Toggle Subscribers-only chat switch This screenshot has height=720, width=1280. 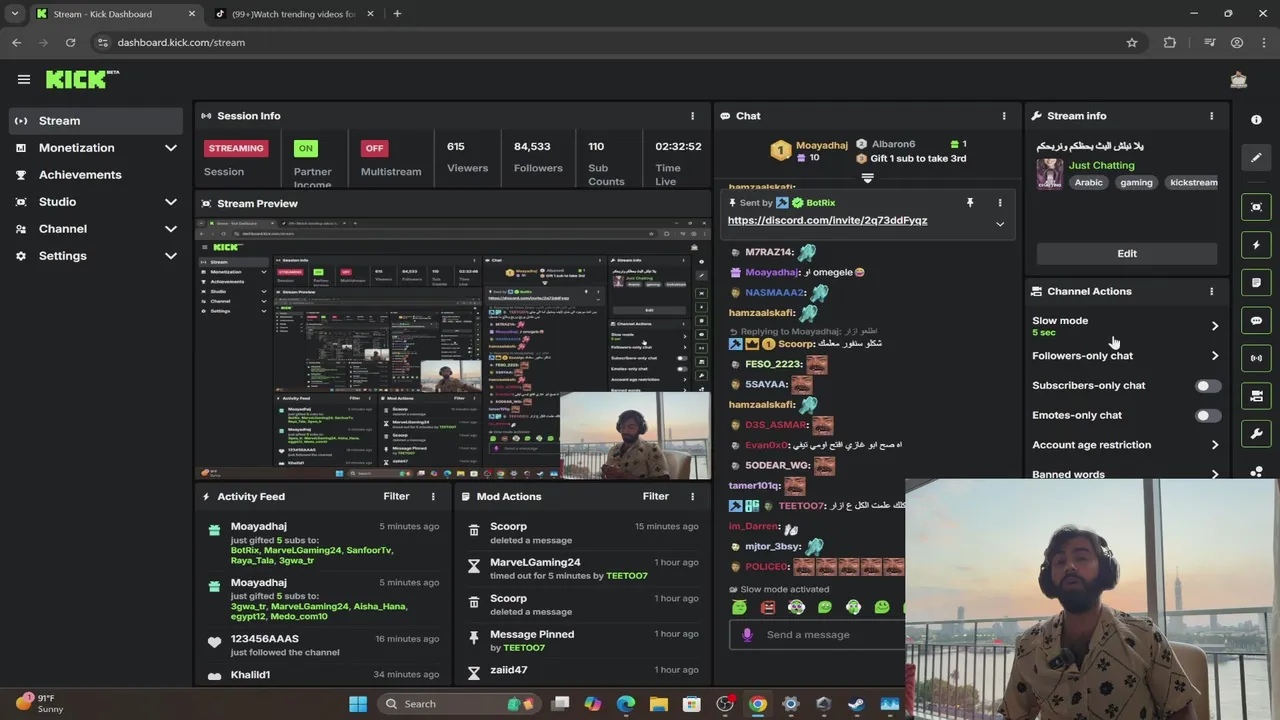point(1208,386)
